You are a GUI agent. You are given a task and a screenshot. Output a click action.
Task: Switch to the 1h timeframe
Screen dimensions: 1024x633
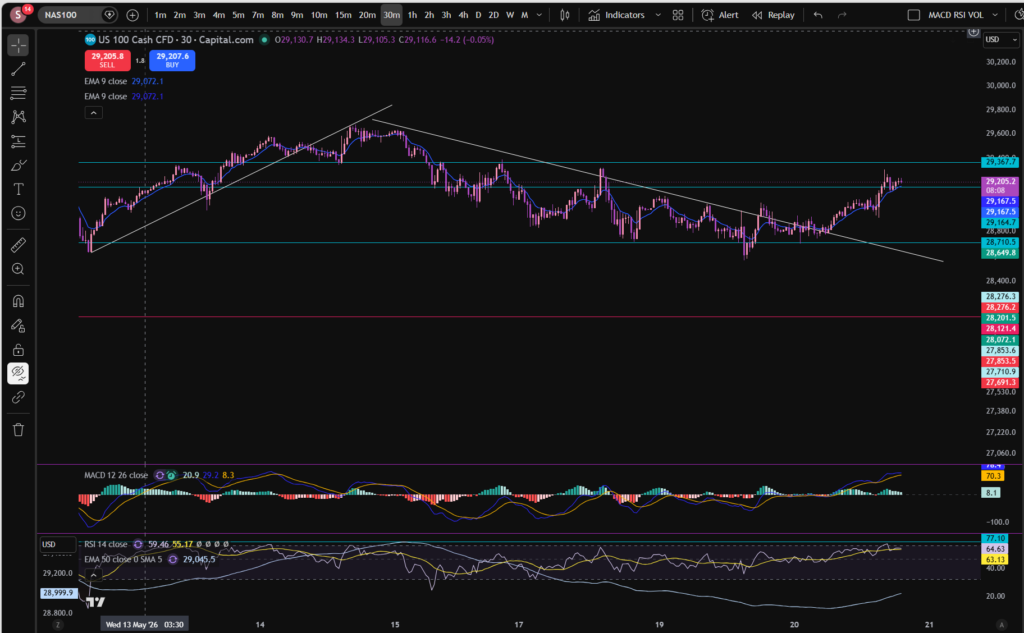point(412,15)
